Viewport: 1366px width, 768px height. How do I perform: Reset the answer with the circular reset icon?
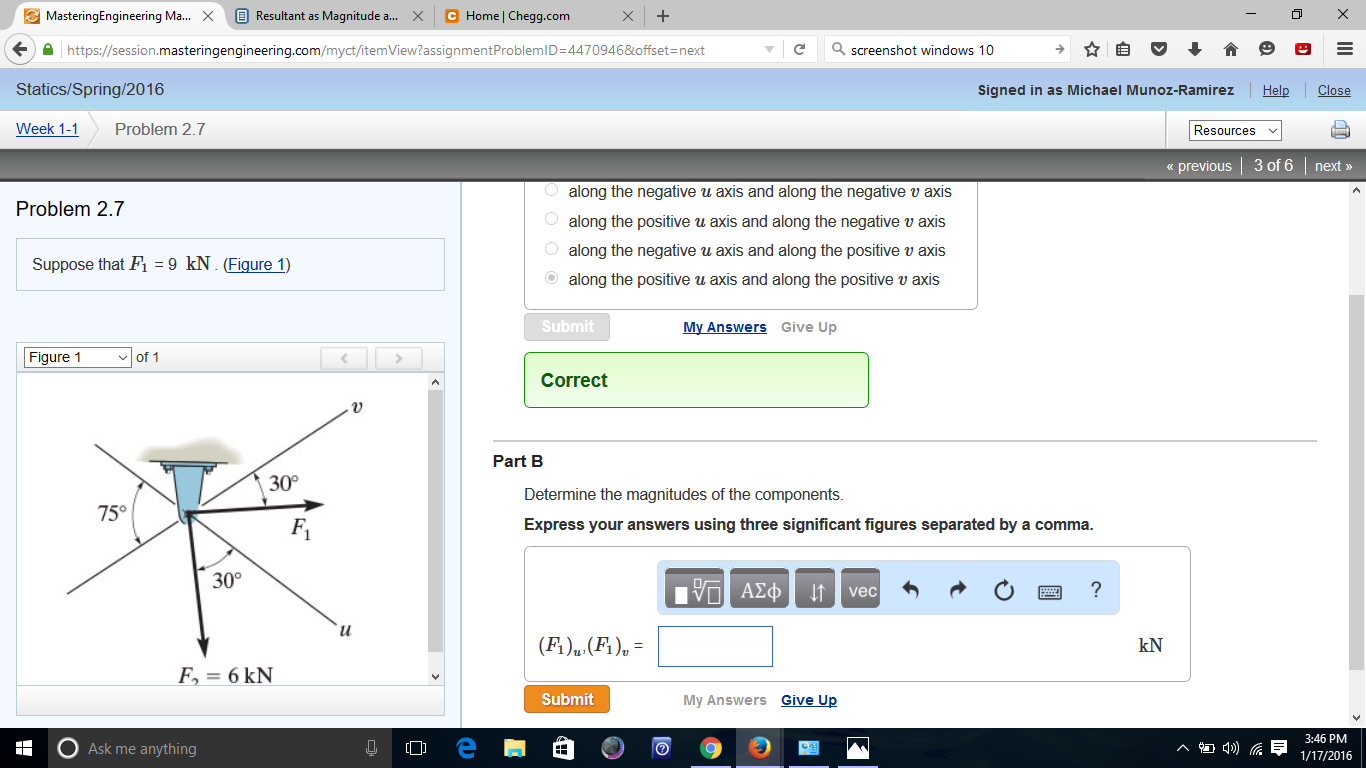1003,589
